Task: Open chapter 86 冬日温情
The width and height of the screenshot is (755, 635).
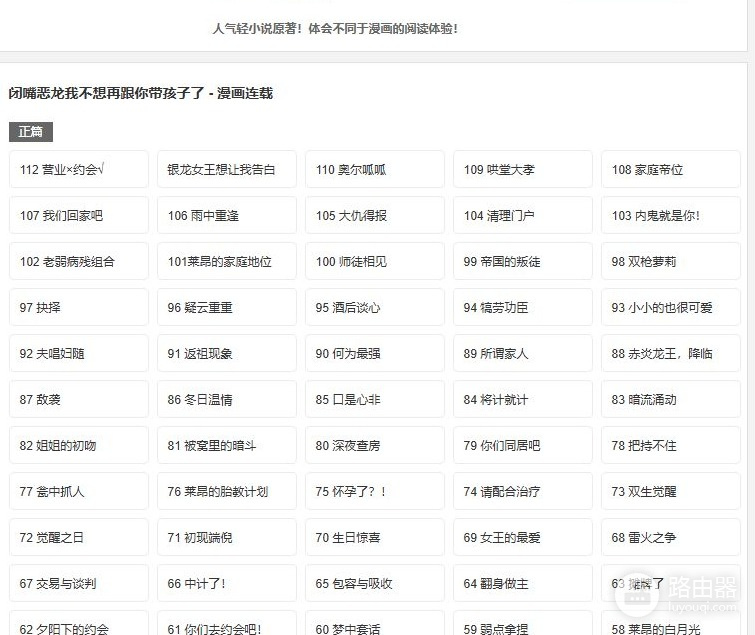Action: click(227, 399)
